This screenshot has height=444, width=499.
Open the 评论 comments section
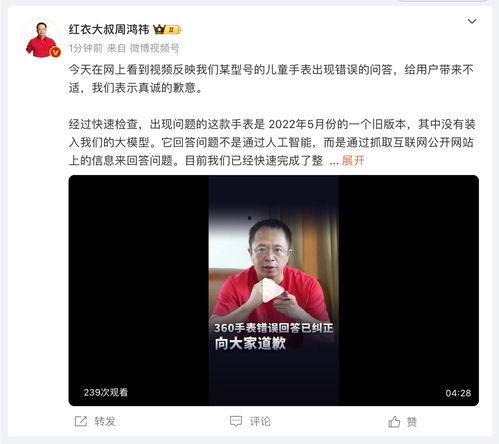pos(260,421)
